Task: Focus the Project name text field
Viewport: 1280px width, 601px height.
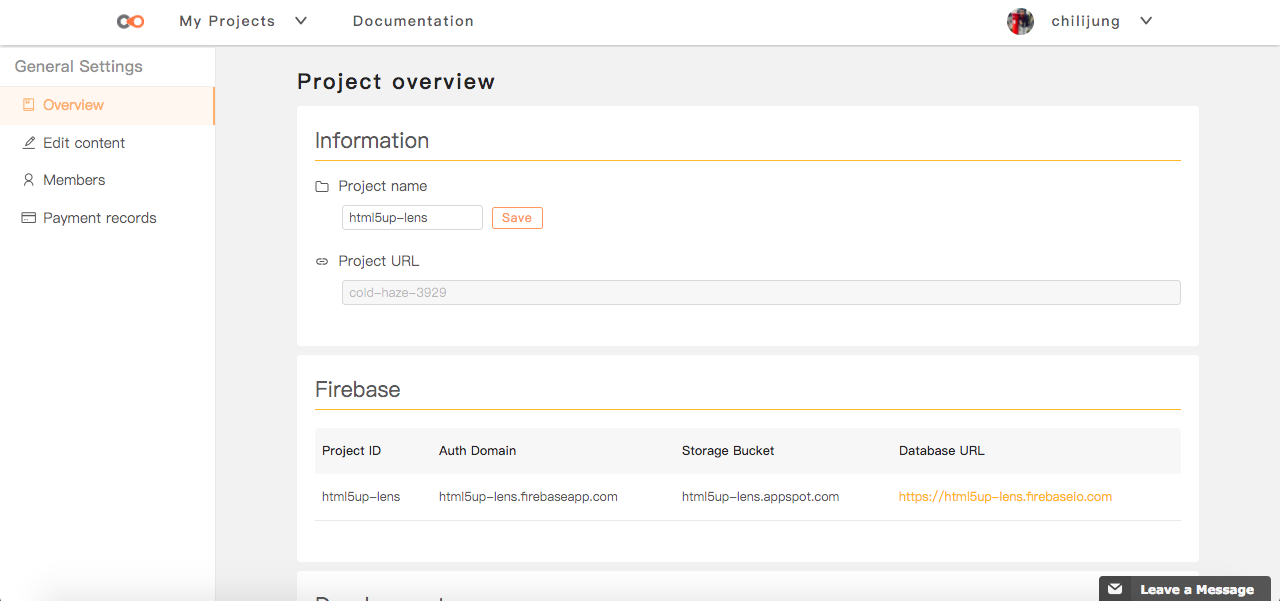Action: (412, 218)
